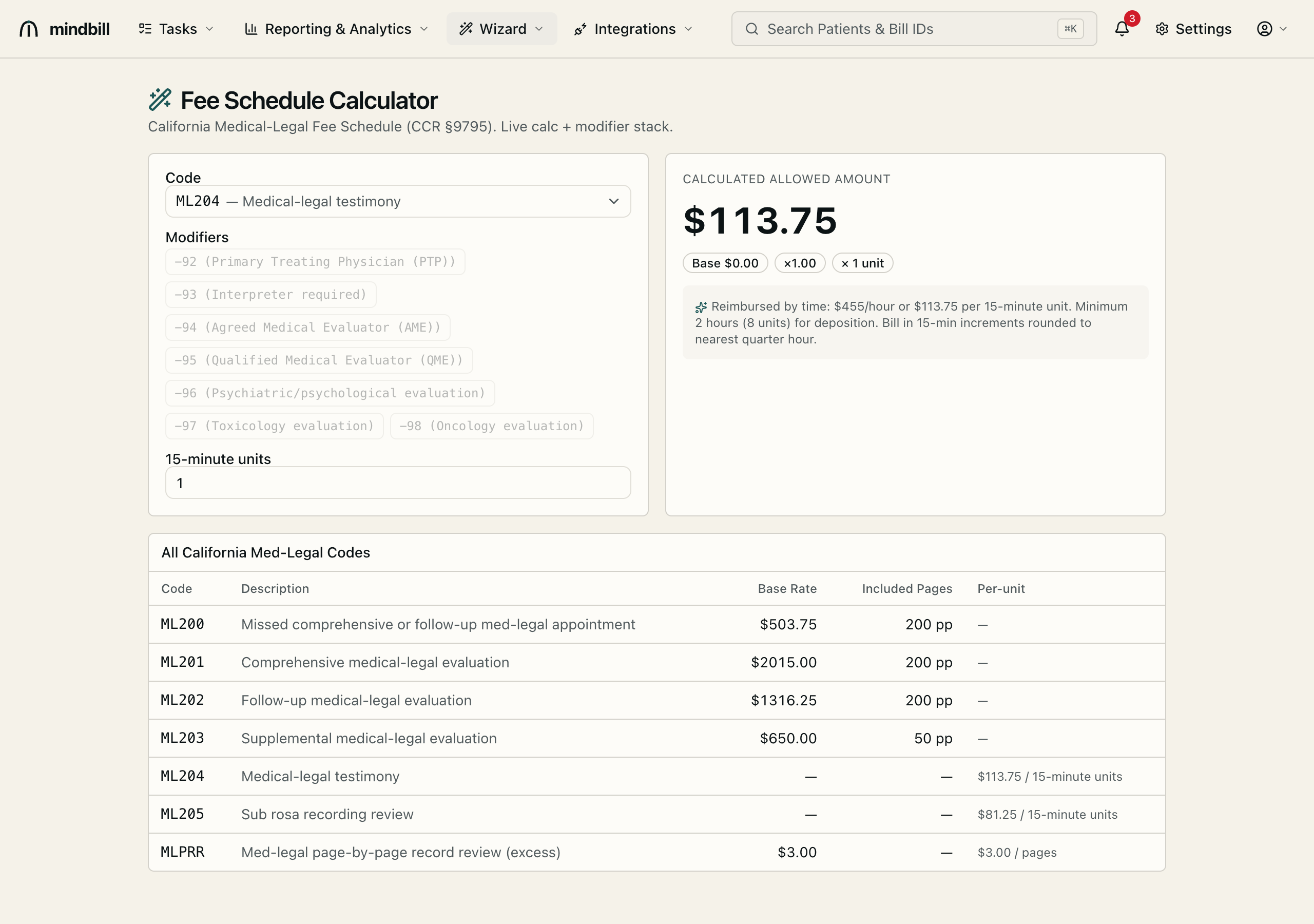This screenshot has width=1314, height=924.
Task: Open the Tasks menu
Action: [x=176, y=29]
